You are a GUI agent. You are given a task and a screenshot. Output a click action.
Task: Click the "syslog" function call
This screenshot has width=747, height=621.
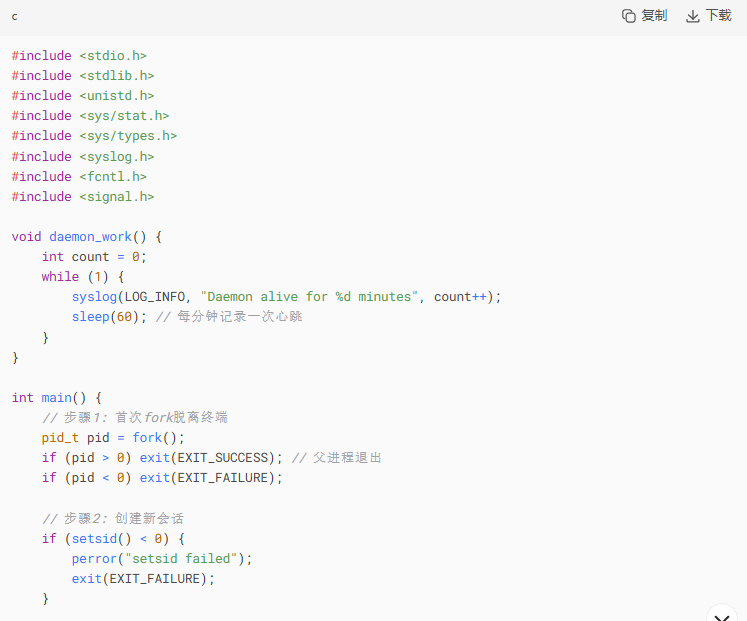(x=94, y=297)
